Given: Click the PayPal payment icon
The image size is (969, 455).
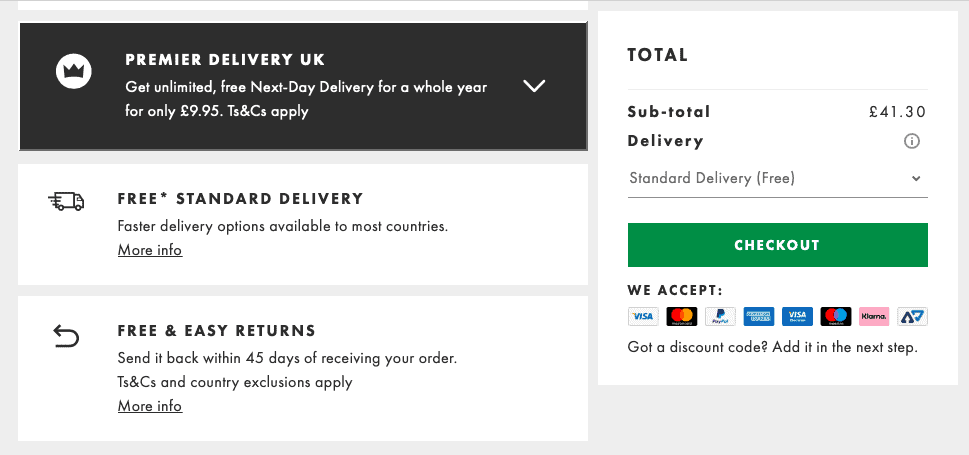Looking at the screenshot, I should pos(720,317).
